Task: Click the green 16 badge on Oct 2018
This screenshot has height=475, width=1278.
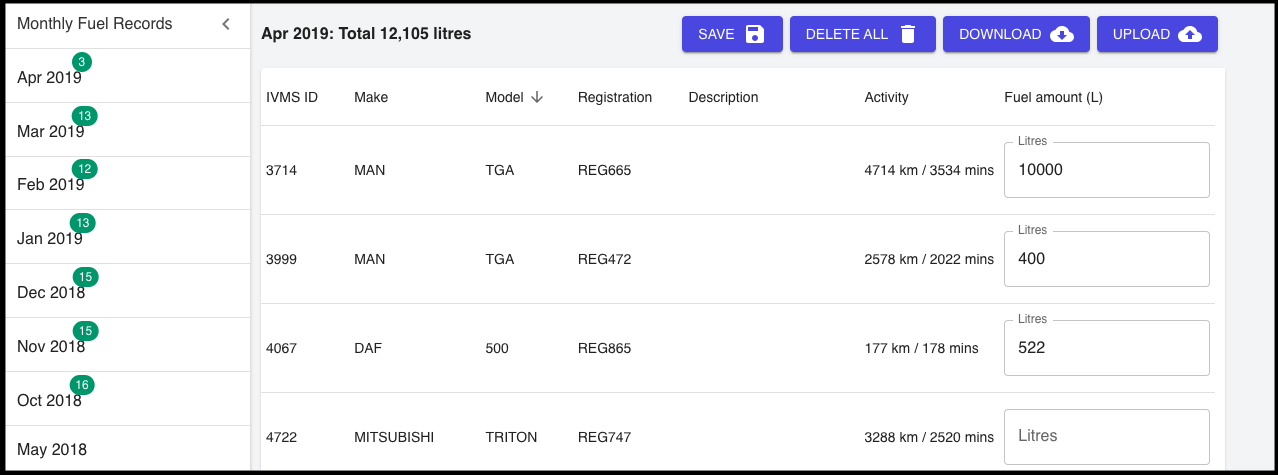Action: 81,385
